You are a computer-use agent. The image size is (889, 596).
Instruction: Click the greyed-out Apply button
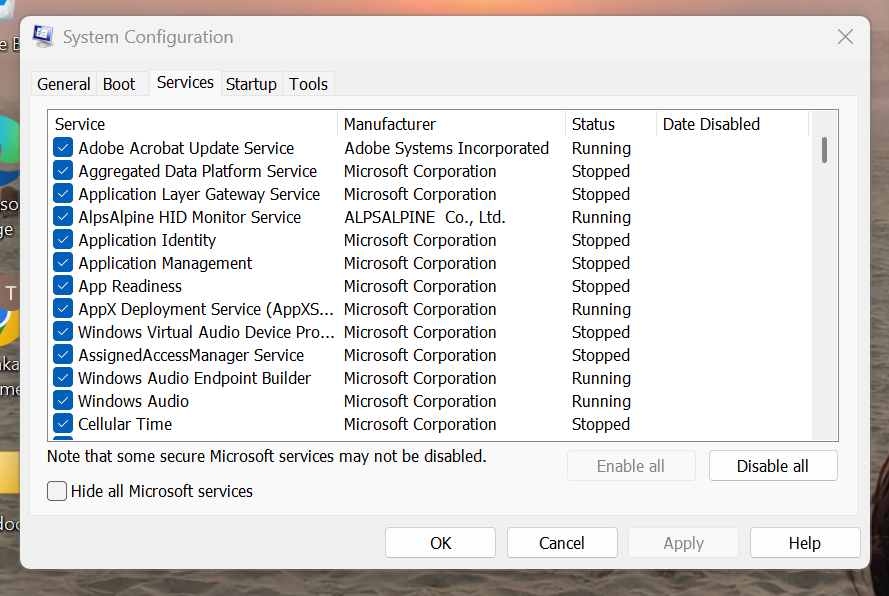click(684, 543)
